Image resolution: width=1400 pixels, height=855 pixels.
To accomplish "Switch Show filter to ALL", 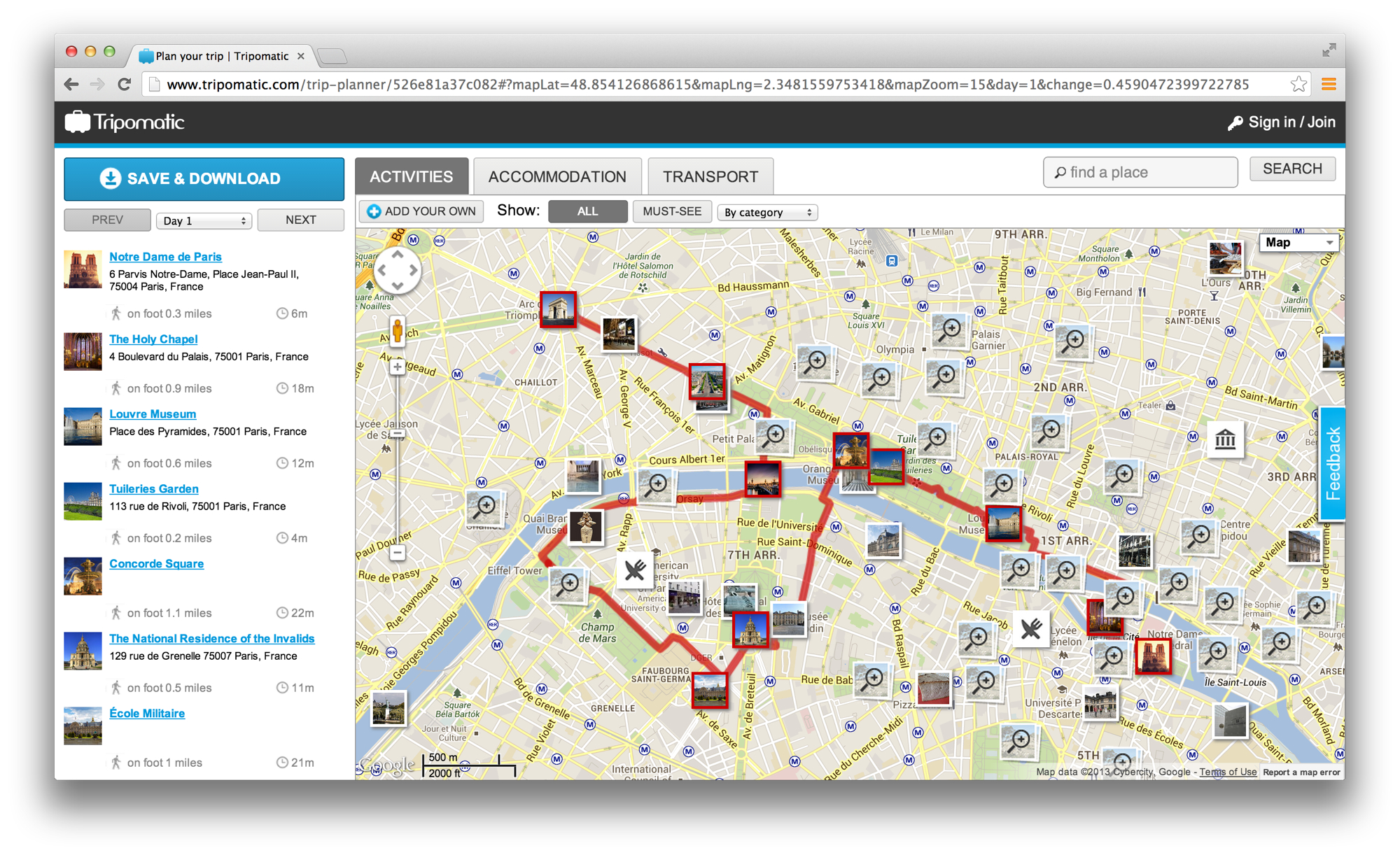I will point(587,211).
